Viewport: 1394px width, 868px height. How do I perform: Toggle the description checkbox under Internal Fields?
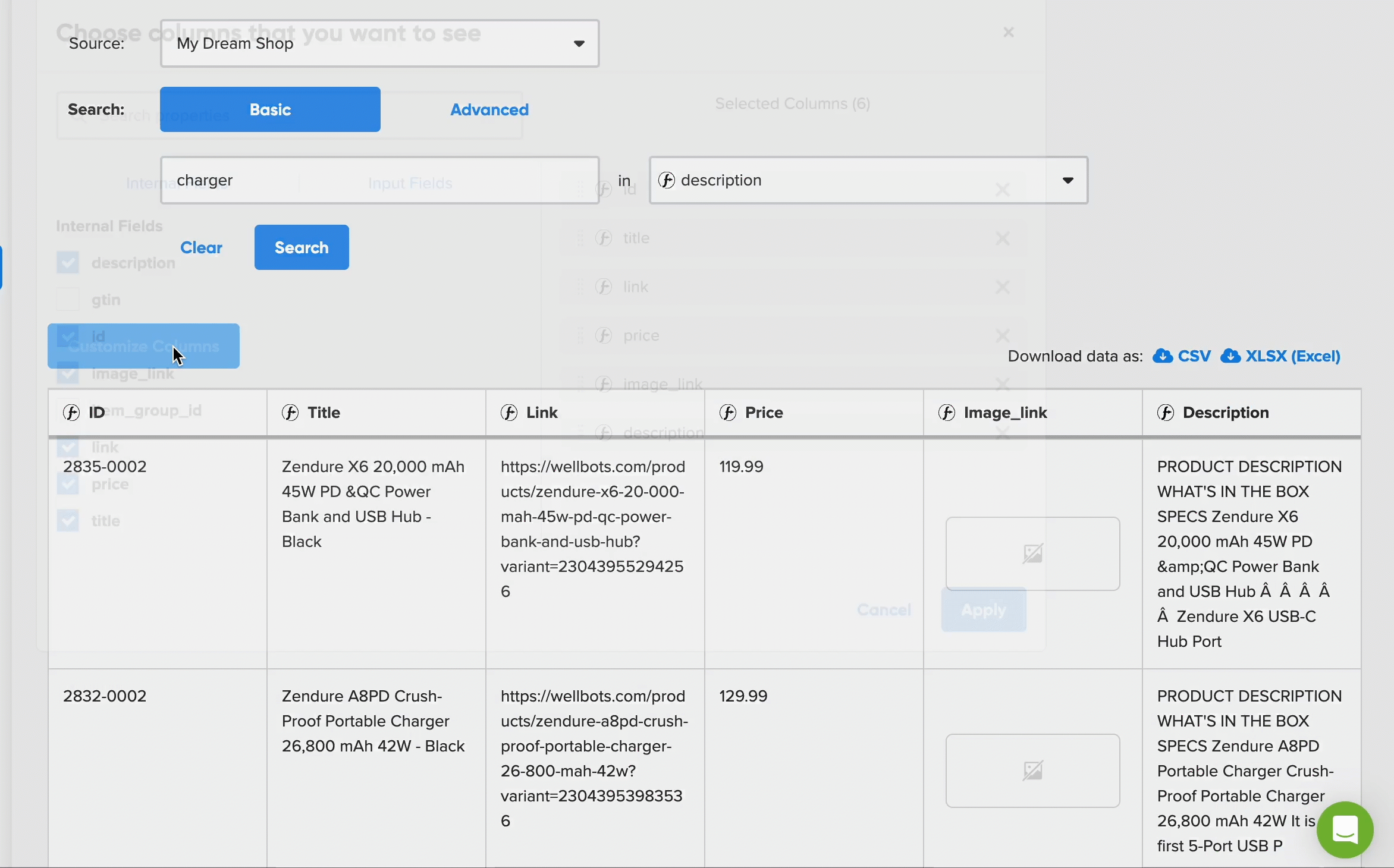(68, 262)
